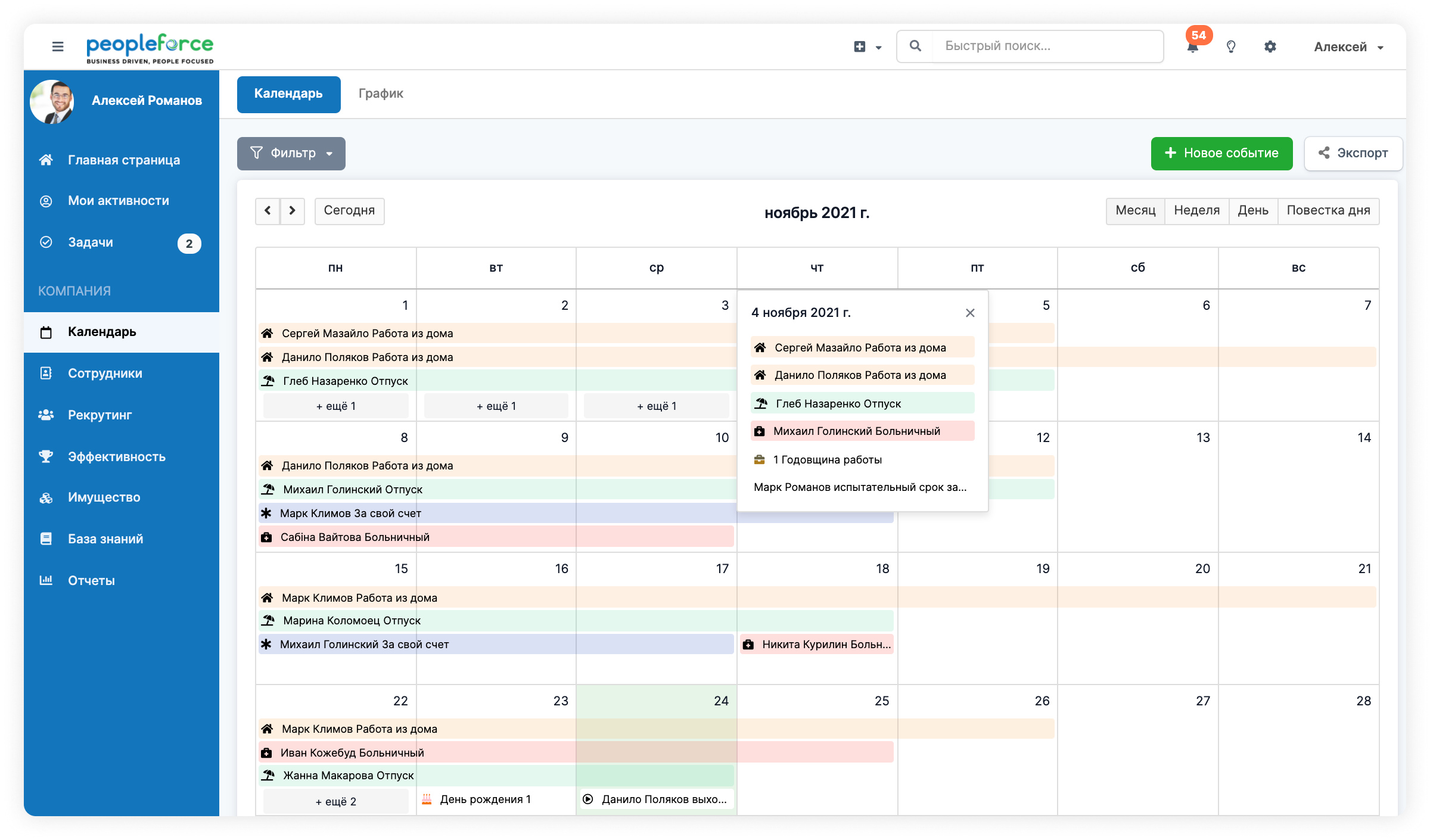Open Сотрудники in sidebar
The image size is (1430, 840).
pos(105,374)
